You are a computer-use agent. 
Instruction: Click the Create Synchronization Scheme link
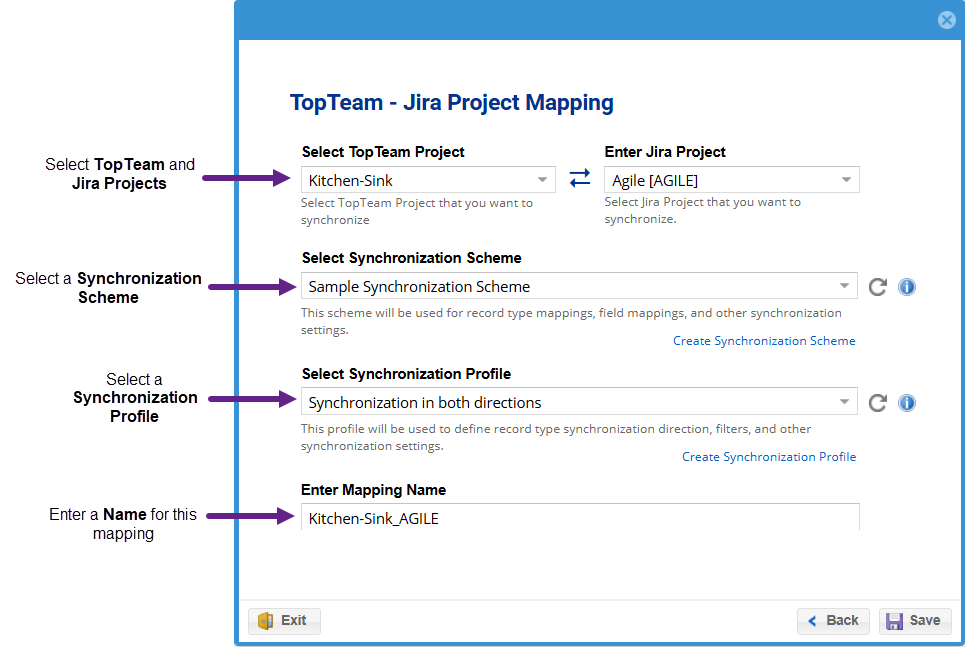pos(764,341)
